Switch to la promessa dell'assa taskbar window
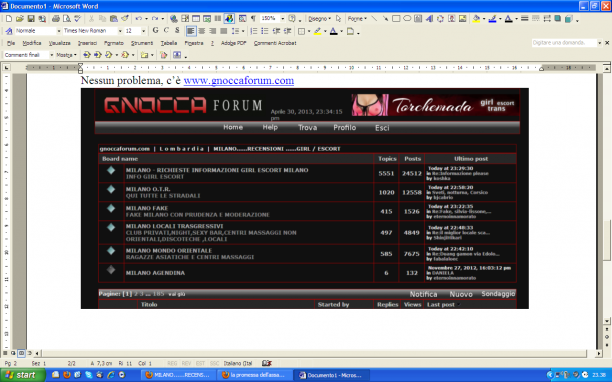This screenshot has width=612, height=382. tap(254, 375)
